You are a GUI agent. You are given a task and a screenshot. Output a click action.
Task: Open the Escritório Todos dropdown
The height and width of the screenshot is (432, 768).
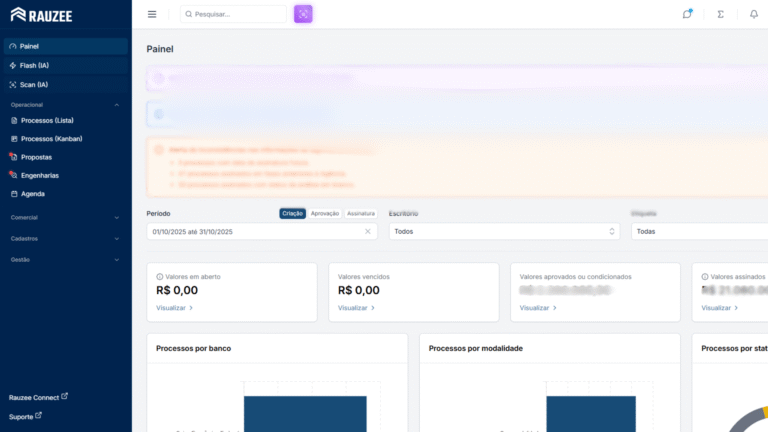pos(504,232)
